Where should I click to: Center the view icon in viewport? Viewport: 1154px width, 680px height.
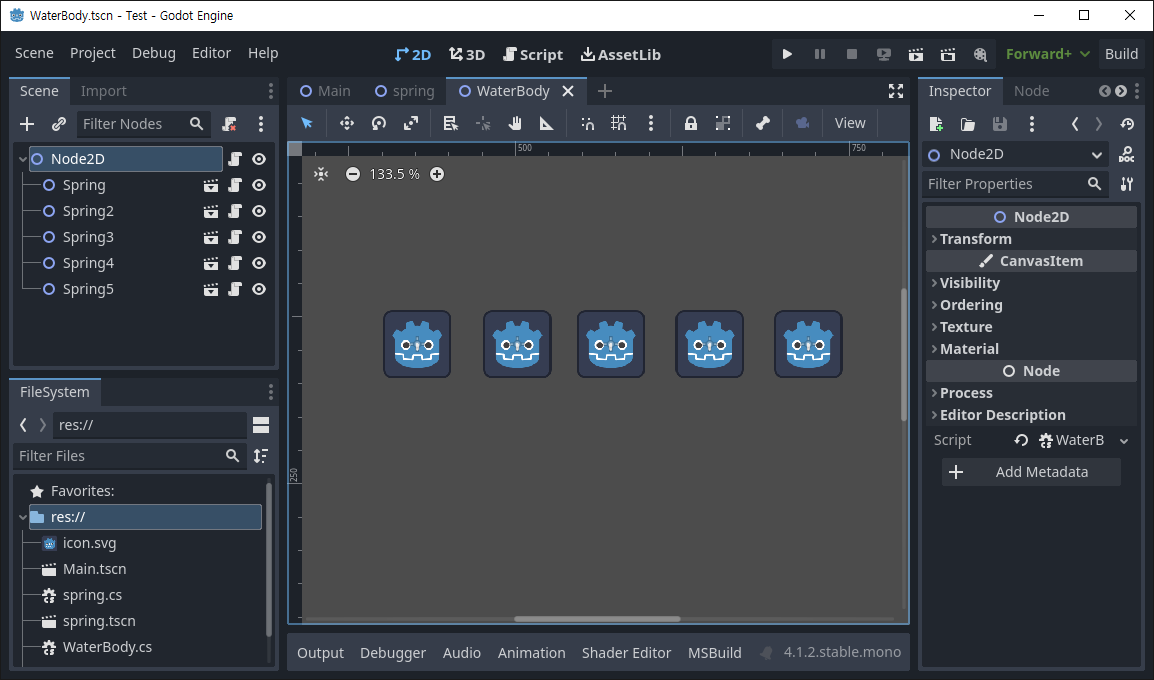[x=321, y=174]
